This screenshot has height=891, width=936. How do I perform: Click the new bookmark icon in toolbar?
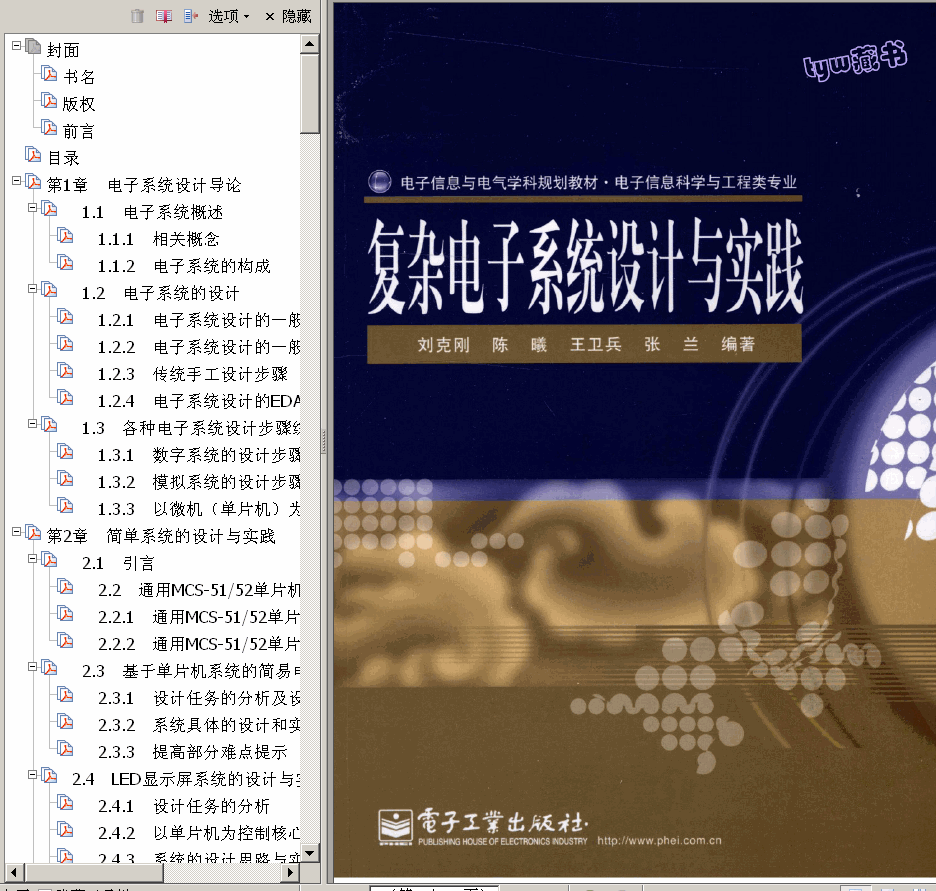pos(164,16)
